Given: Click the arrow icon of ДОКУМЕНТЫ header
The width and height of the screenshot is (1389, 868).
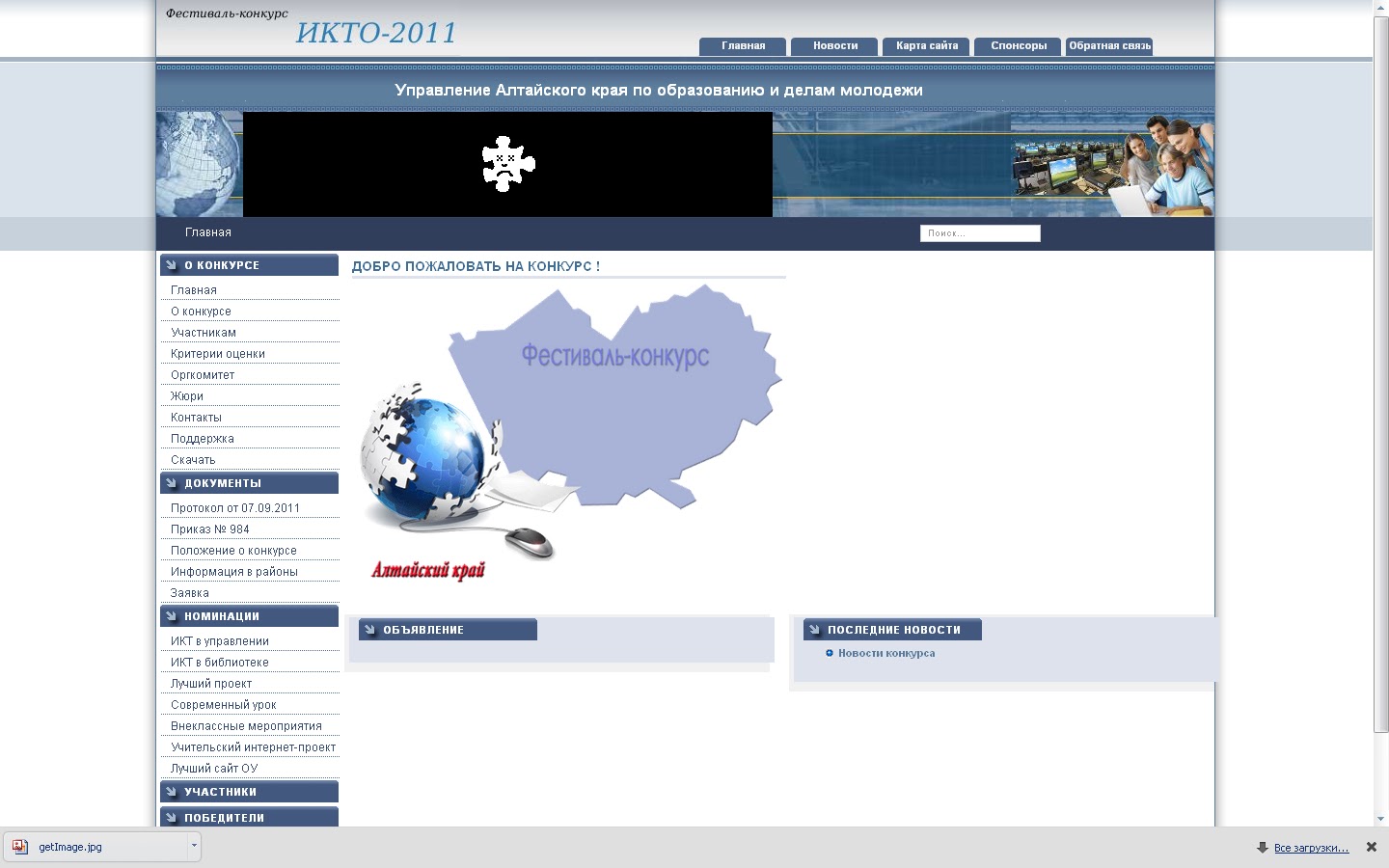Looking at the screenshot, I should (172, 483).
